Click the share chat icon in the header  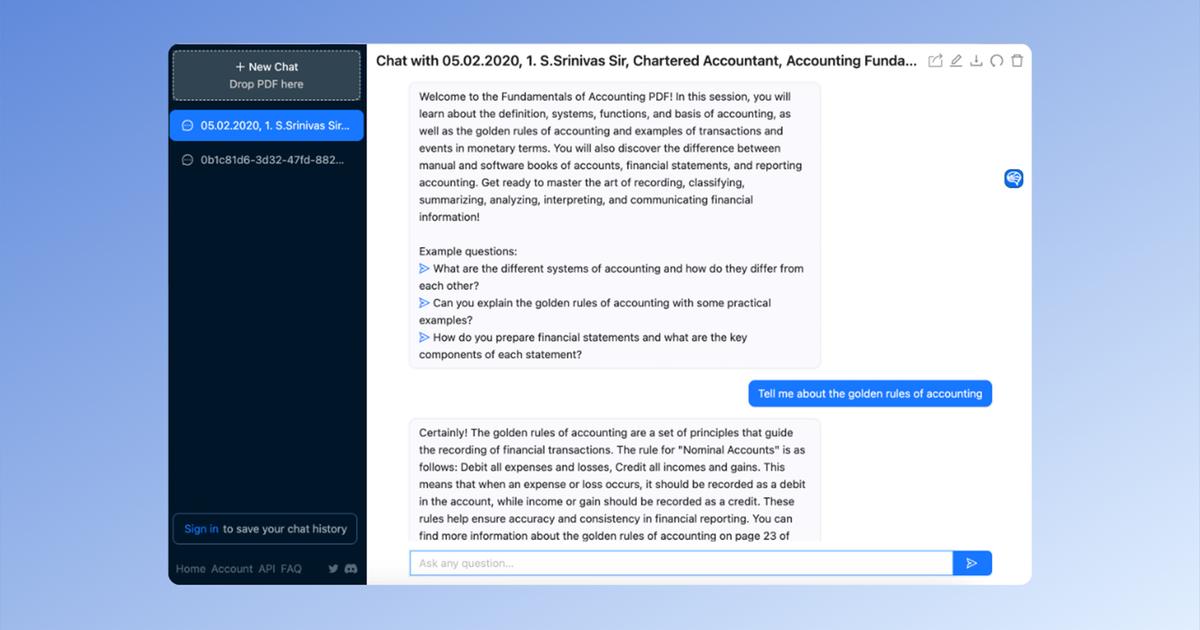935,61
